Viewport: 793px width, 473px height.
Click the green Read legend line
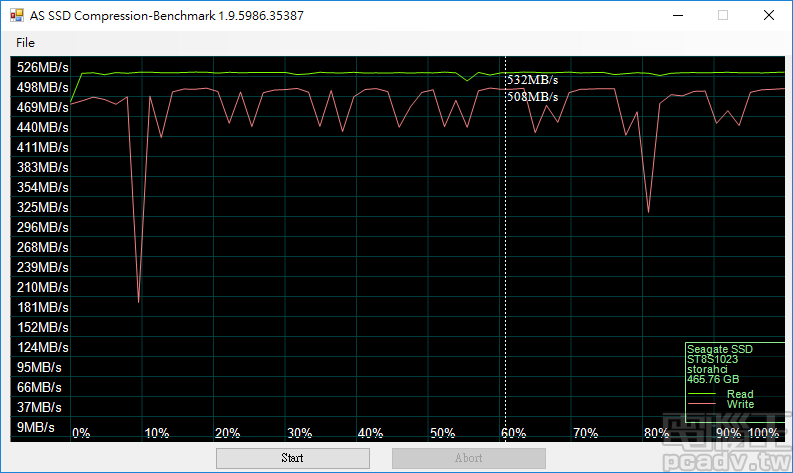[x=702, y=394]
